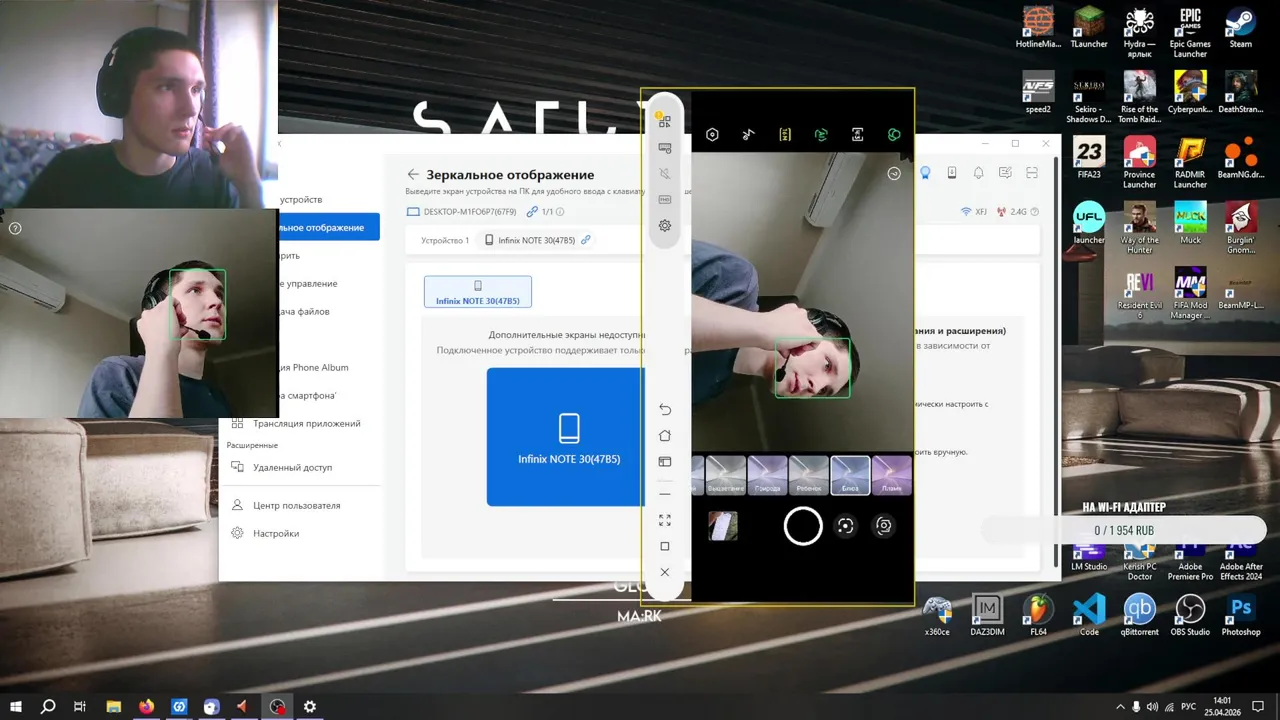Open taskbar search
The height and width of the screenshot is (720, 1280).
click(48, 706)
